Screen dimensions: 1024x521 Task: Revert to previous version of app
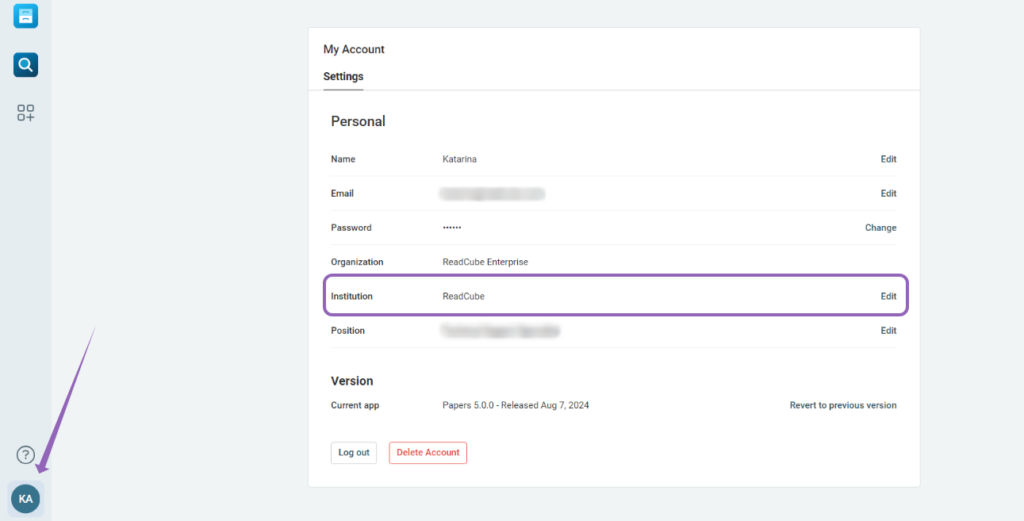point(842,406)
